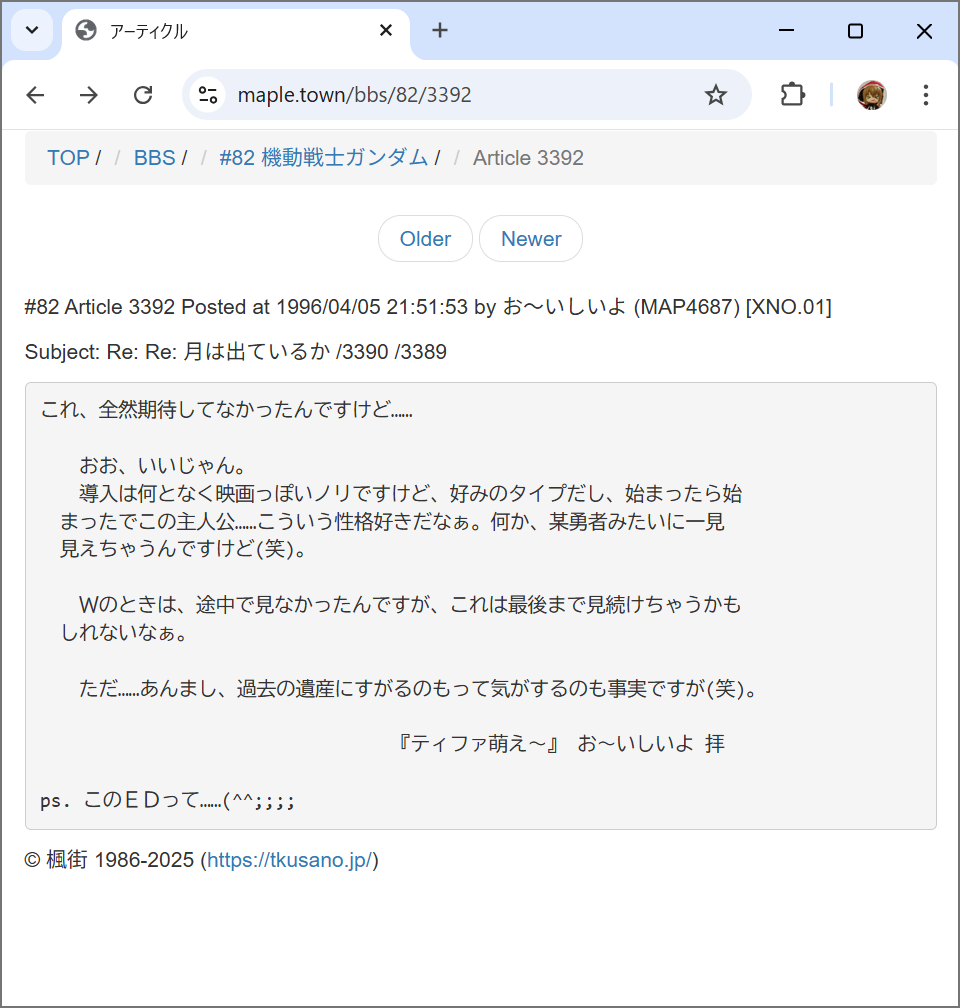
Task: Reload the current page
Action: [143, 95]
